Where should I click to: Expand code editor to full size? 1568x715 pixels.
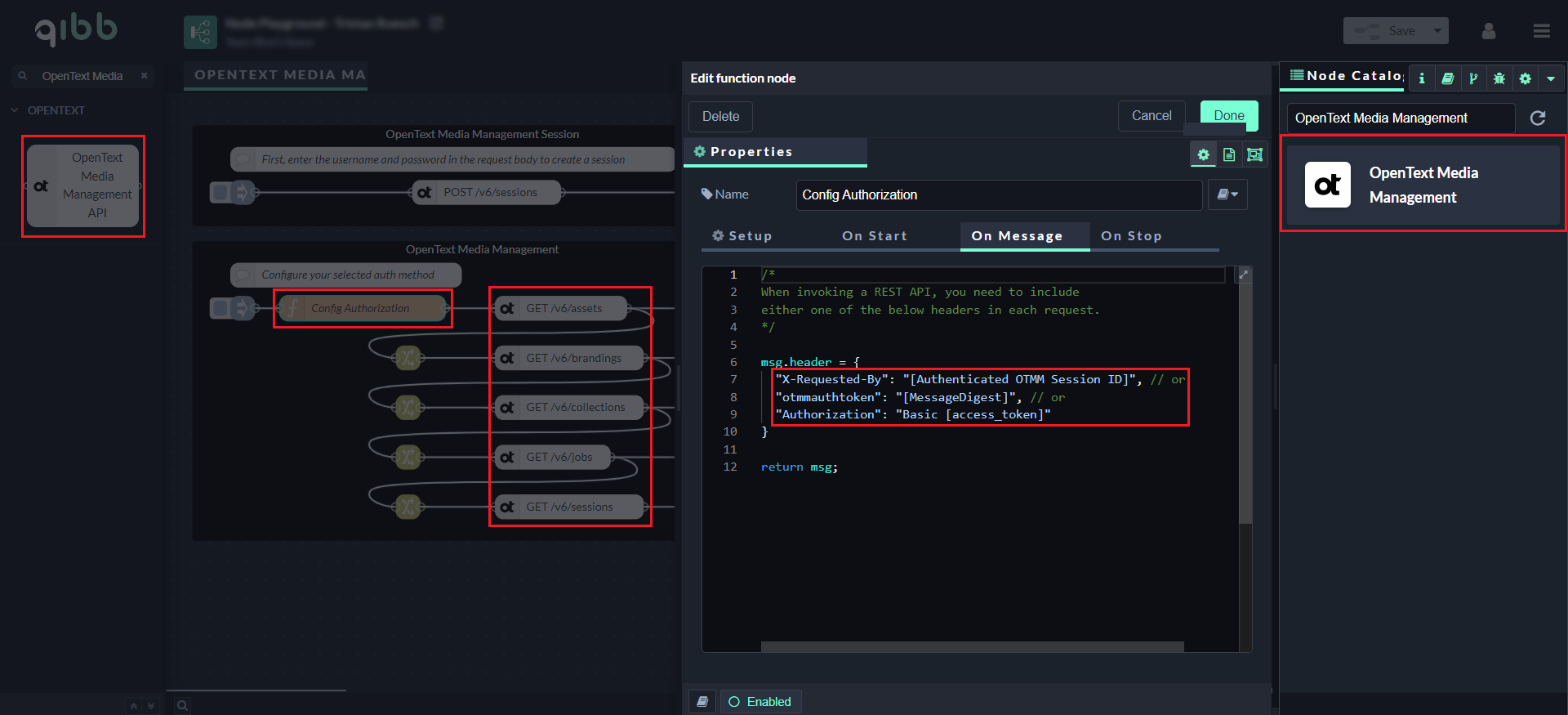(x=1244, y=275)
